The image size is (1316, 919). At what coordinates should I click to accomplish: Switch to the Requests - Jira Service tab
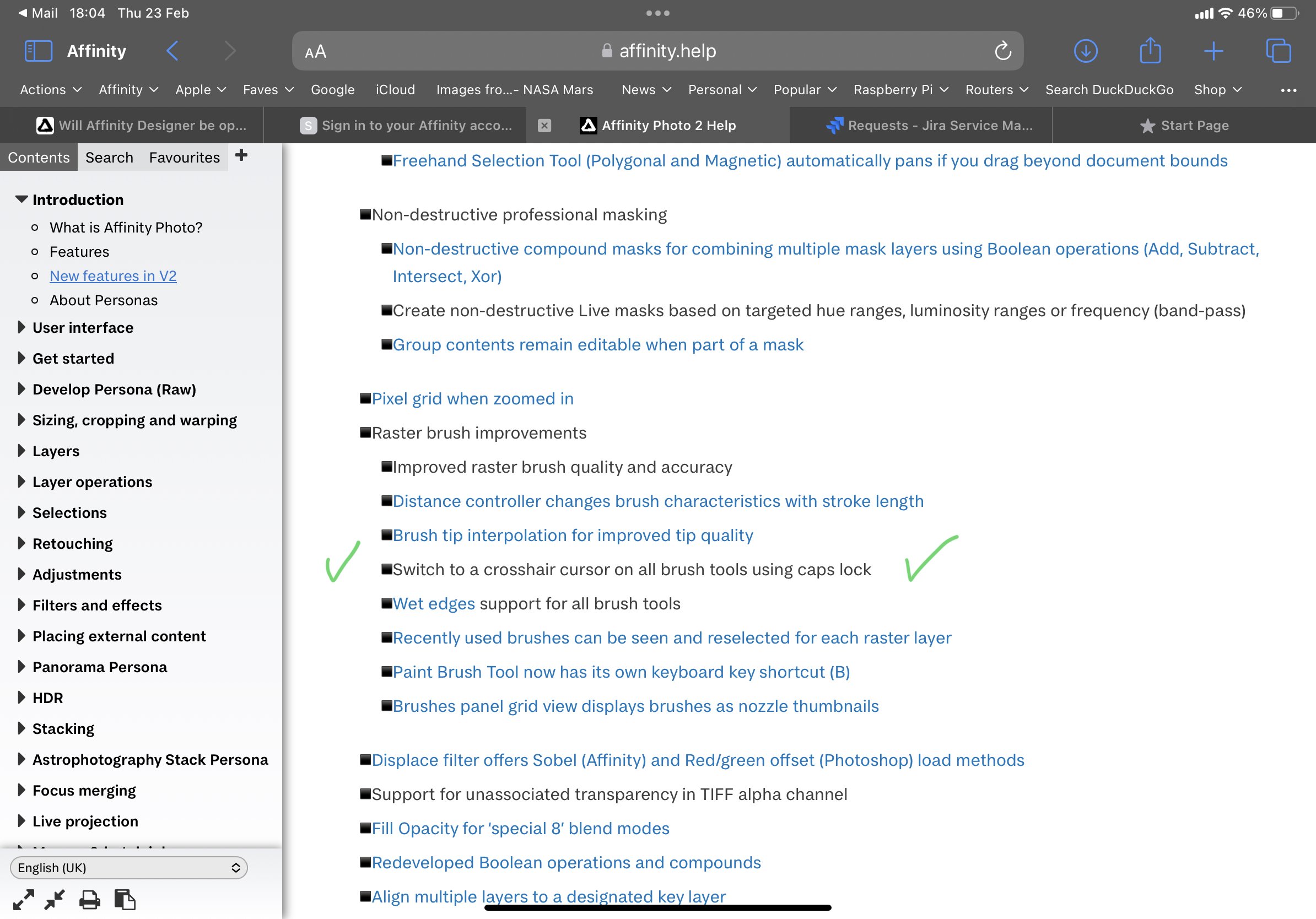pyautogui.click(x=929, y=126)
